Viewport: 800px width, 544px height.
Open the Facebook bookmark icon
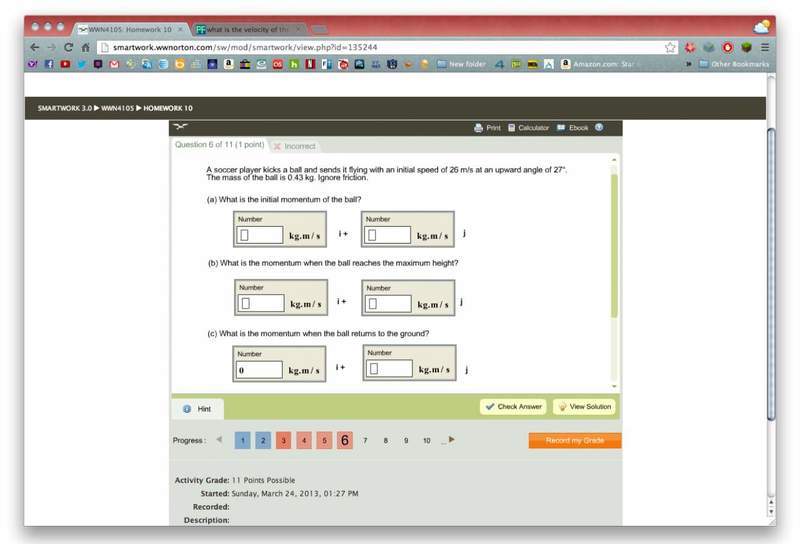click(x=49, y=64)
